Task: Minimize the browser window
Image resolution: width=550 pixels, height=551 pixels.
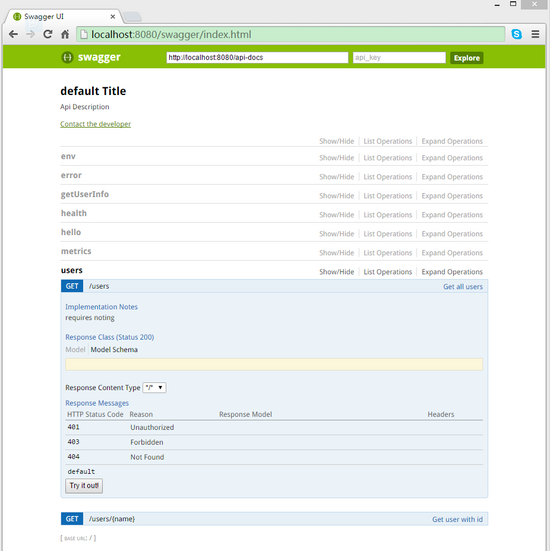Action: [497, 5]
